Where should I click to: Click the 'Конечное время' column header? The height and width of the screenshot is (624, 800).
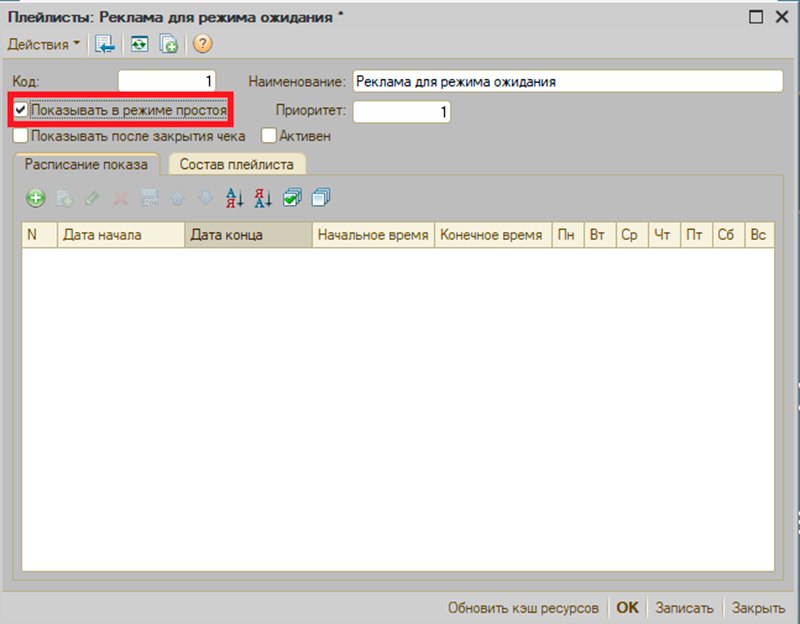tap(493, 235)
